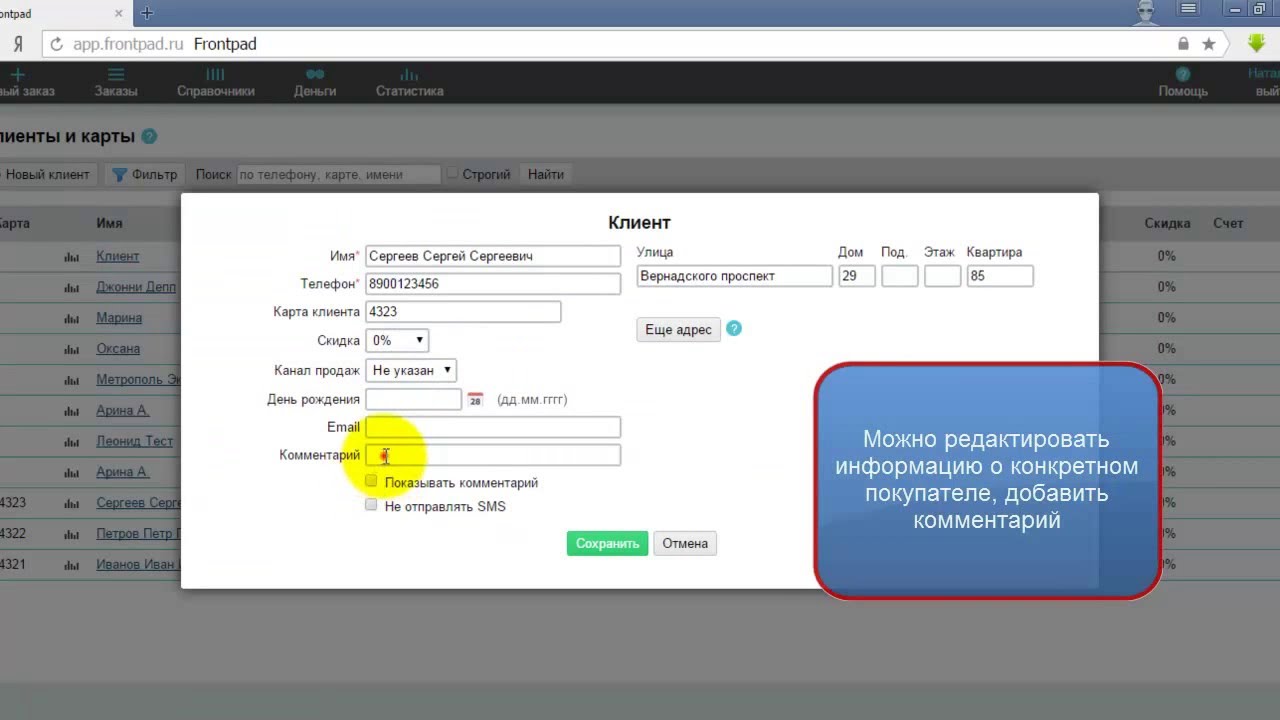1280x720 pixels.
Task: Open the Канал продаж dropdown
Action: (x=411, y=370)
